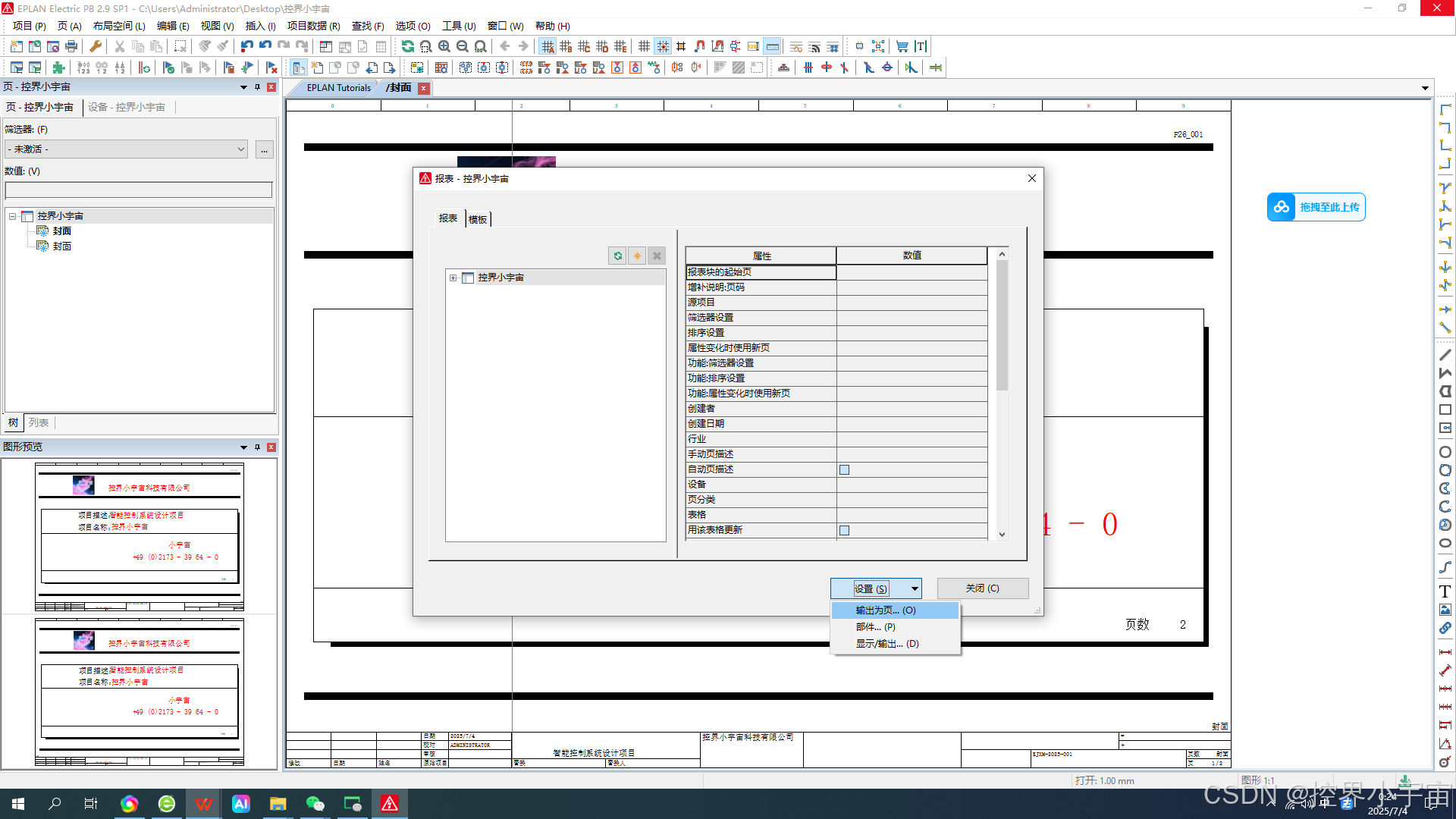Update the report tree (green refresh icon)
This screenshot has width=1456, height=819.
(618, 256)
